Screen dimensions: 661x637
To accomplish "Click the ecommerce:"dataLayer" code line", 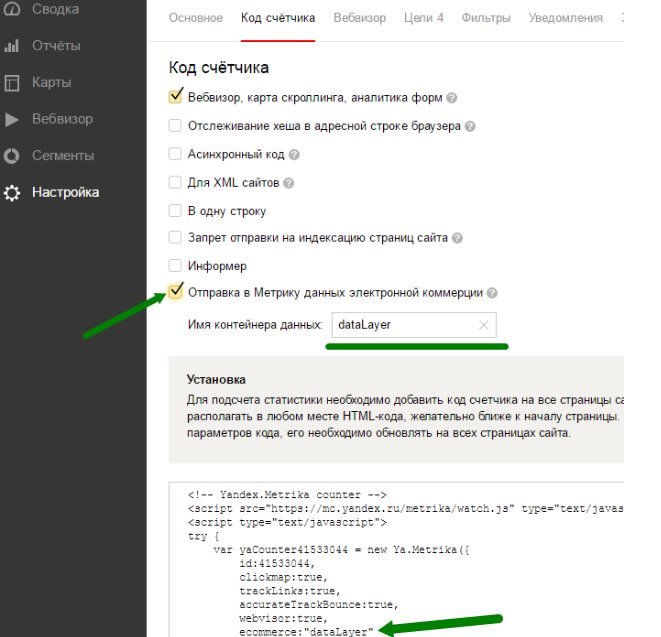I will click(306, 632).
